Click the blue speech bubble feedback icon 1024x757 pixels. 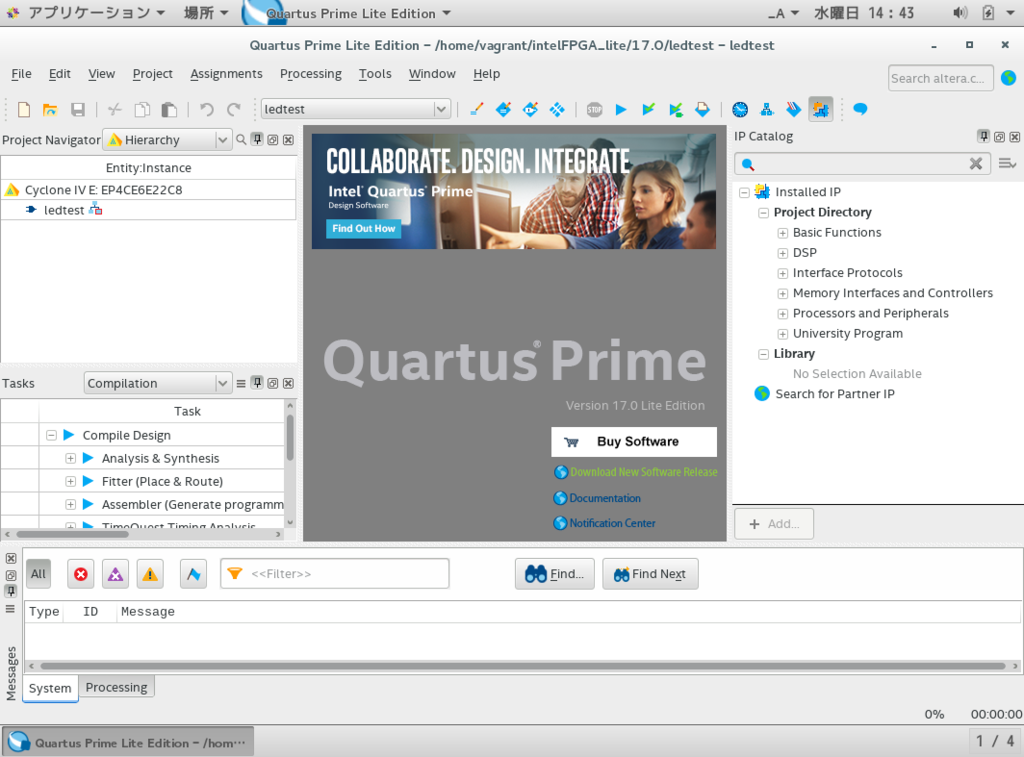point(860,109)
